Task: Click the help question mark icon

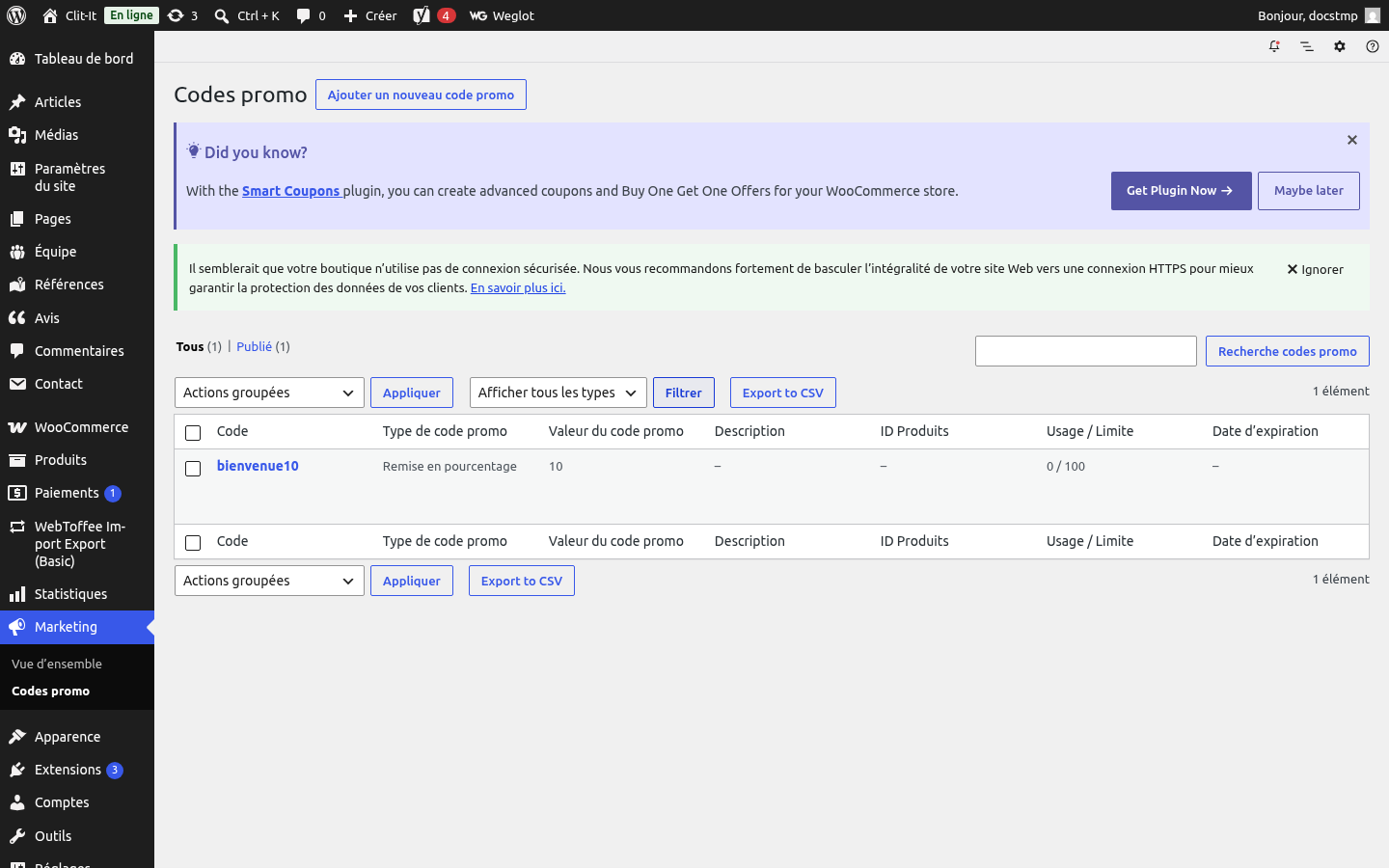Action: point(1373,46)
